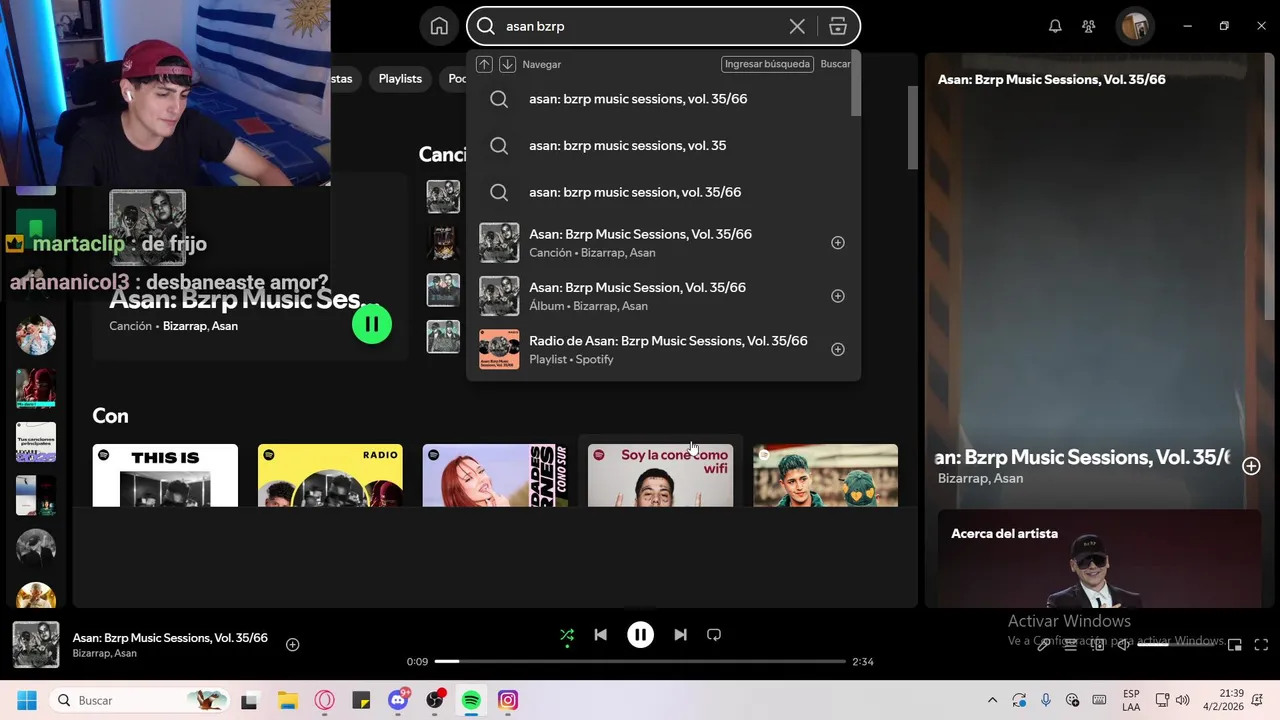Screen dimensions: 1280x720
Task: Open the miniplayer icon
Action: click(x=1235, y=645)
